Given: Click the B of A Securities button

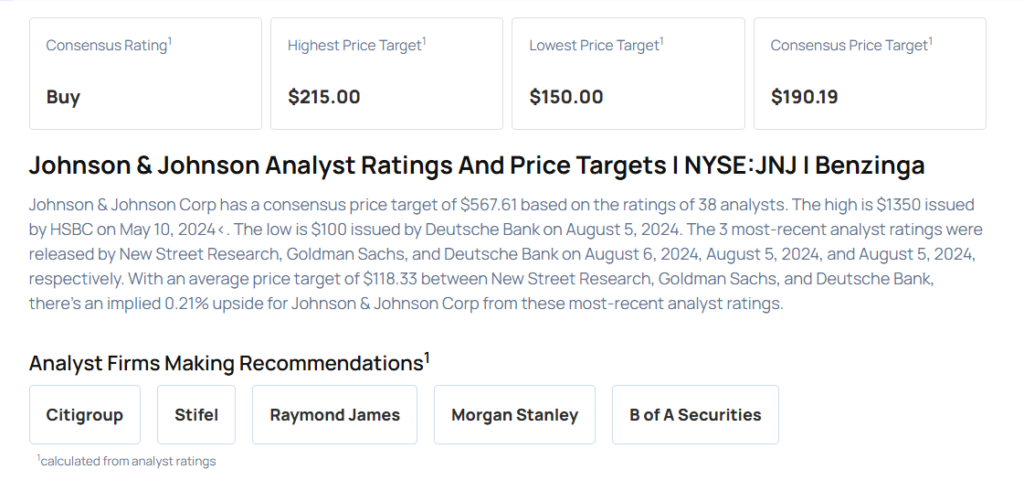Looking at the screenshot, I should tap(695, 415).
